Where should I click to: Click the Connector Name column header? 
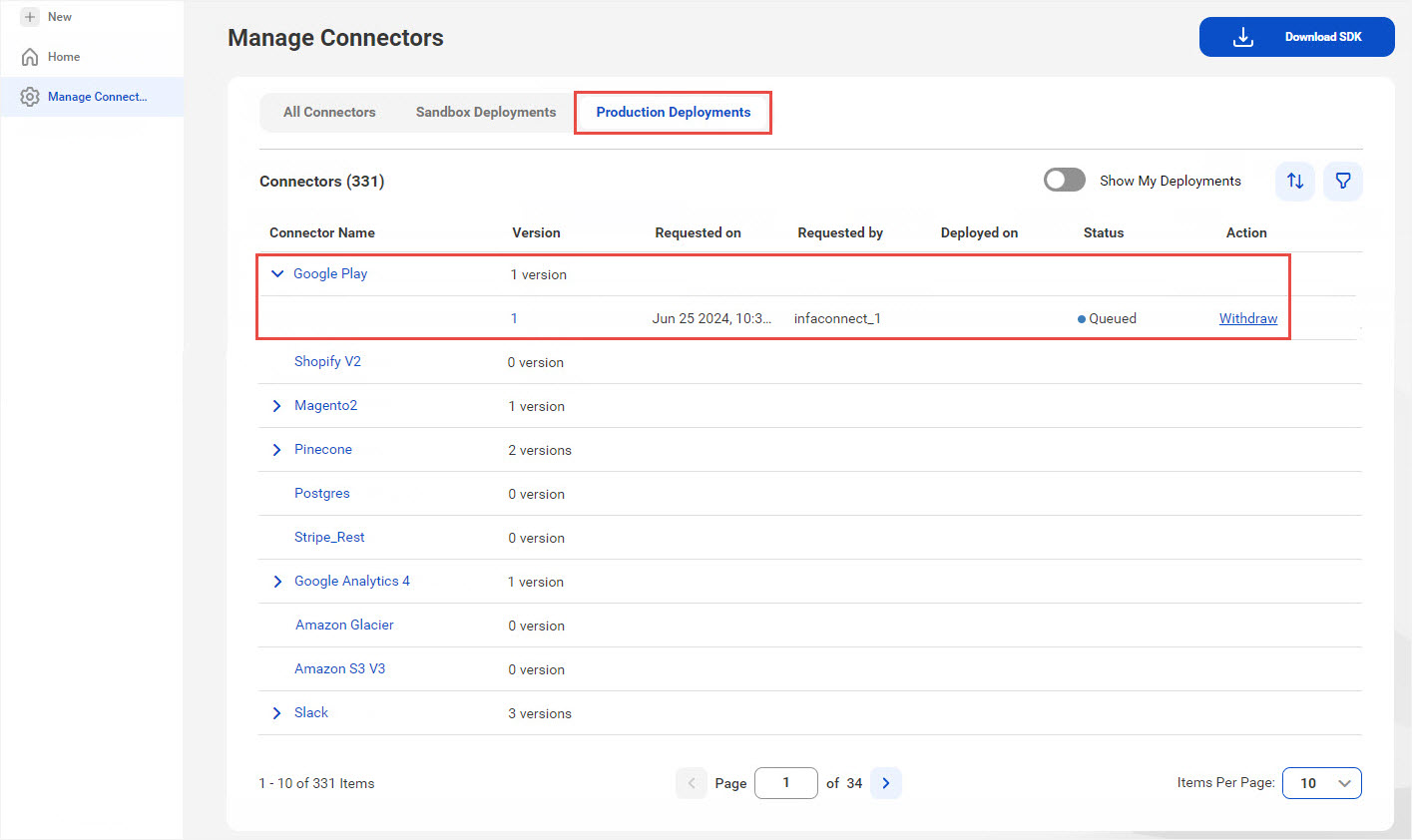[322, 232]
